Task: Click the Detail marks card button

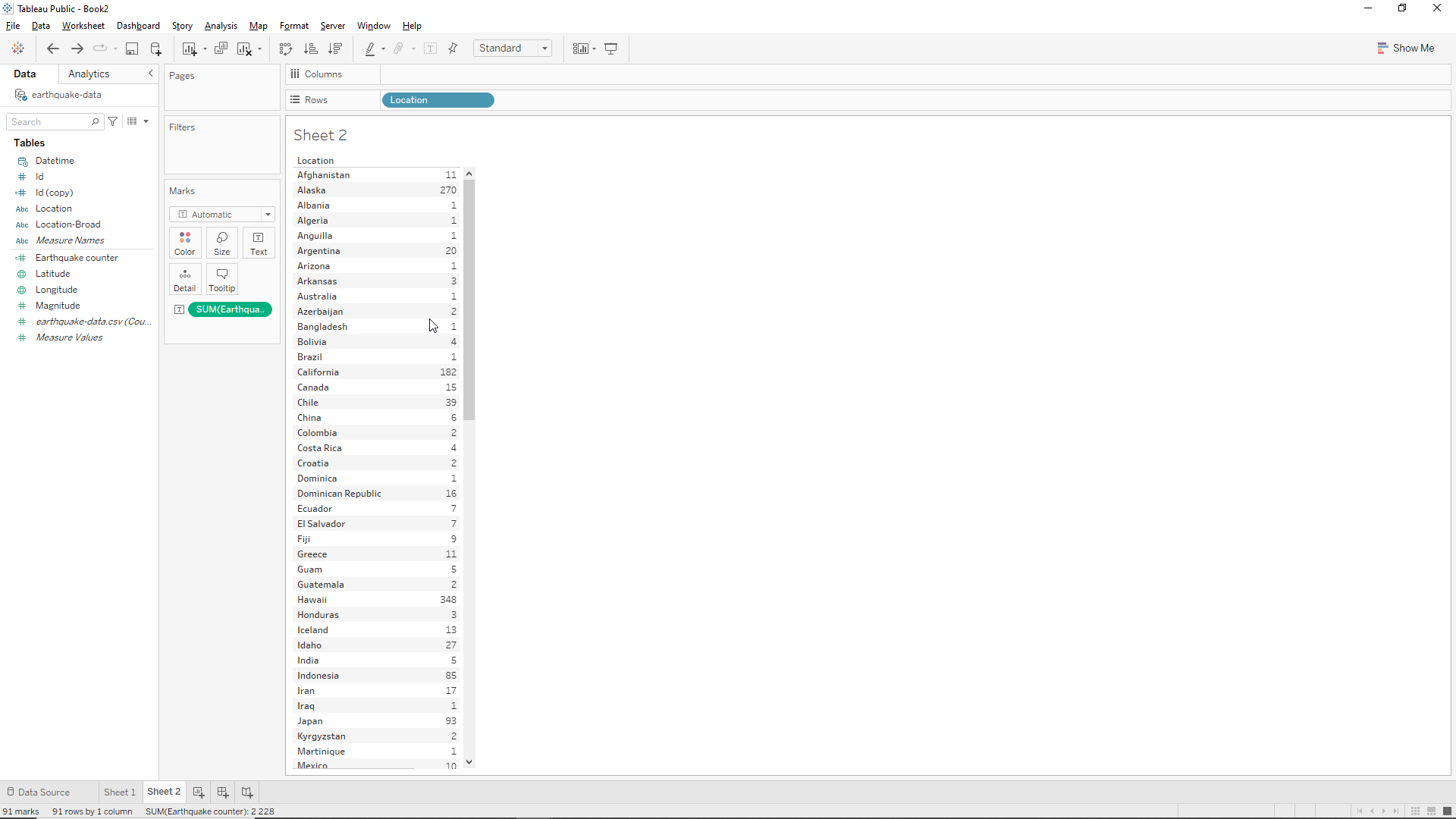Action: pos(185,279)
